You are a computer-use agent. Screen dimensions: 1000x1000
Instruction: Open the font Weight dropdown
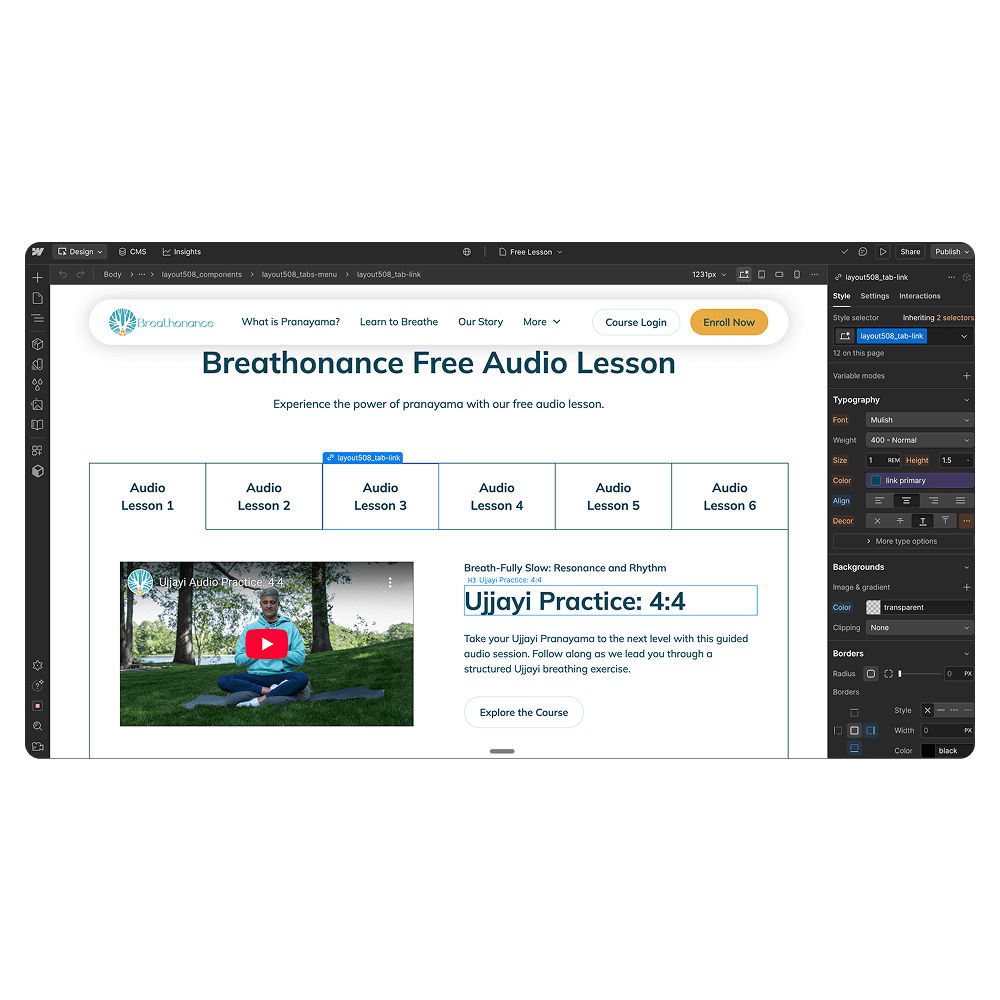coord(918,440)
